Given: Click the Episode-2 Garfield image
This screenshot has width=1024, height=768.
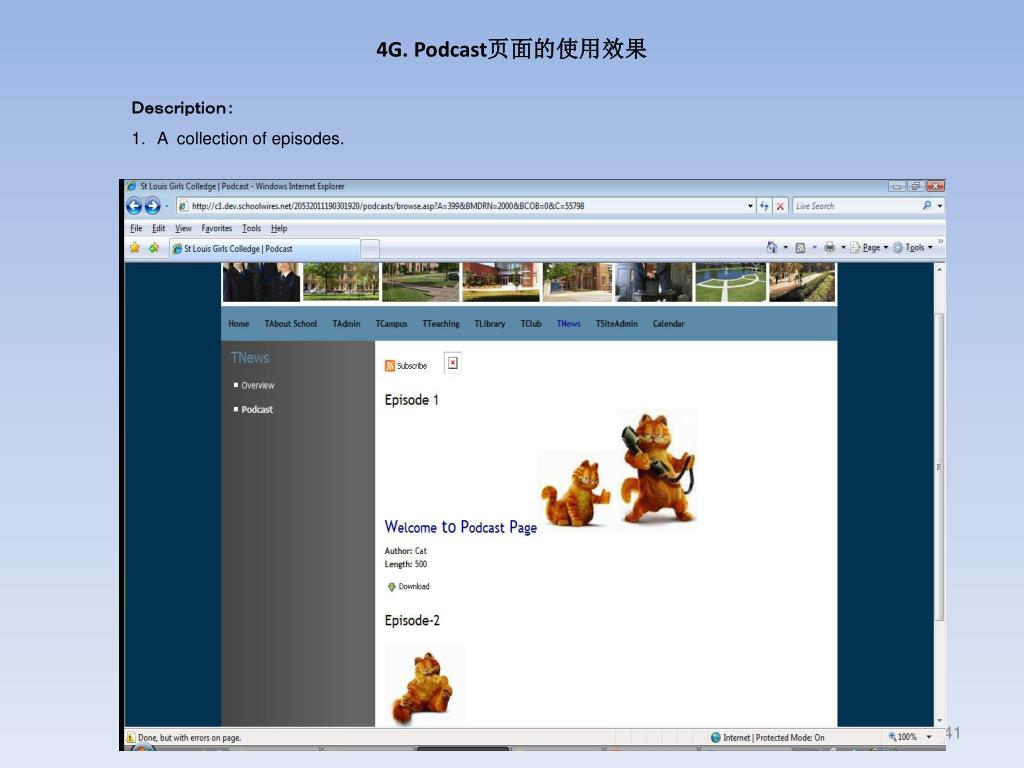Looking at the screenshot, I should click(x=425, y=684).
